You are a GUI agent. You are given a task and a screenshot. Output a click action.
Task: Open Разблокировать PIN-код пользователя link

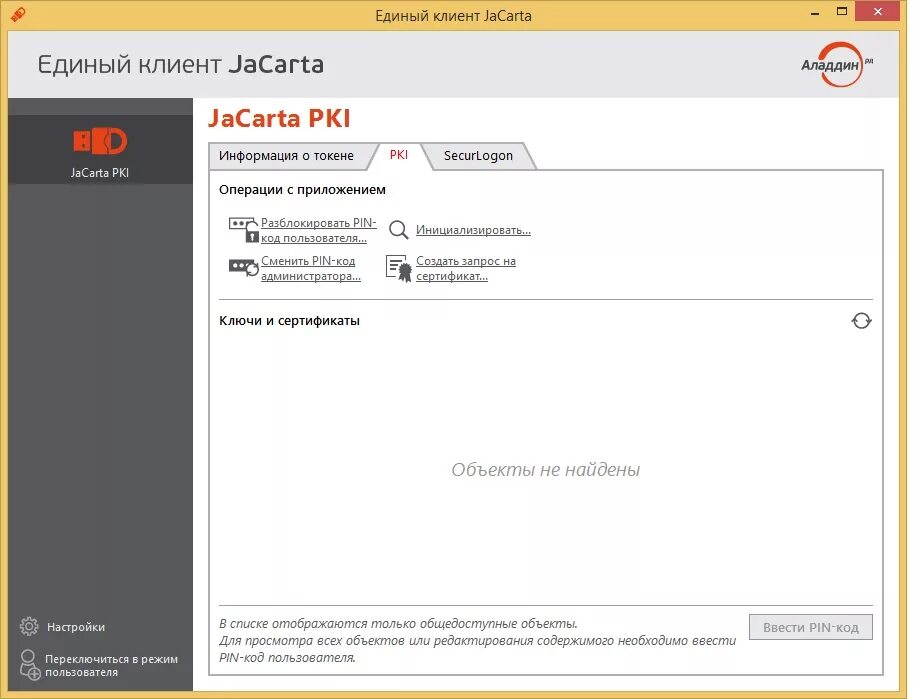pos(318,230)
